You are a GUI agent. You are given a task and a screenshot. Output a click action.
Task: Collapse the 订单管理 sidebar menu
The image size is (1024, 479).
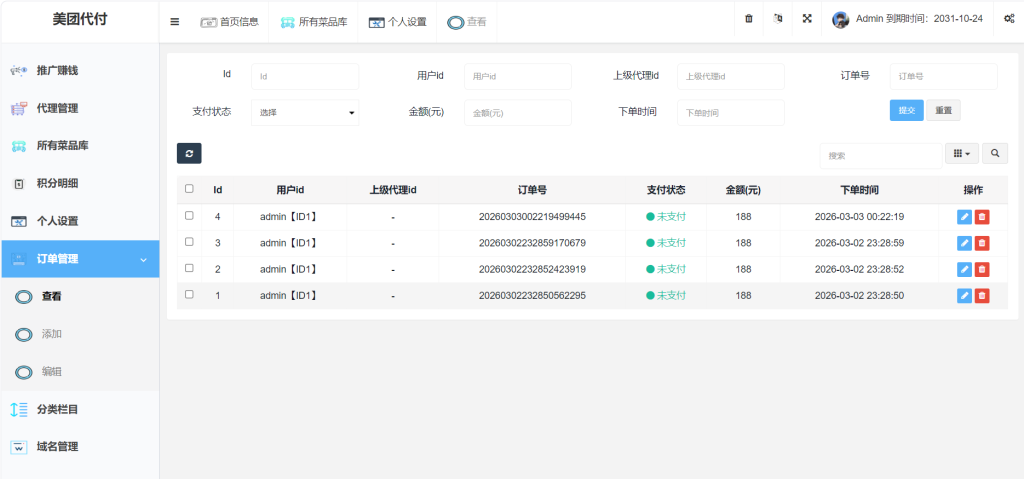coord(80,259)
